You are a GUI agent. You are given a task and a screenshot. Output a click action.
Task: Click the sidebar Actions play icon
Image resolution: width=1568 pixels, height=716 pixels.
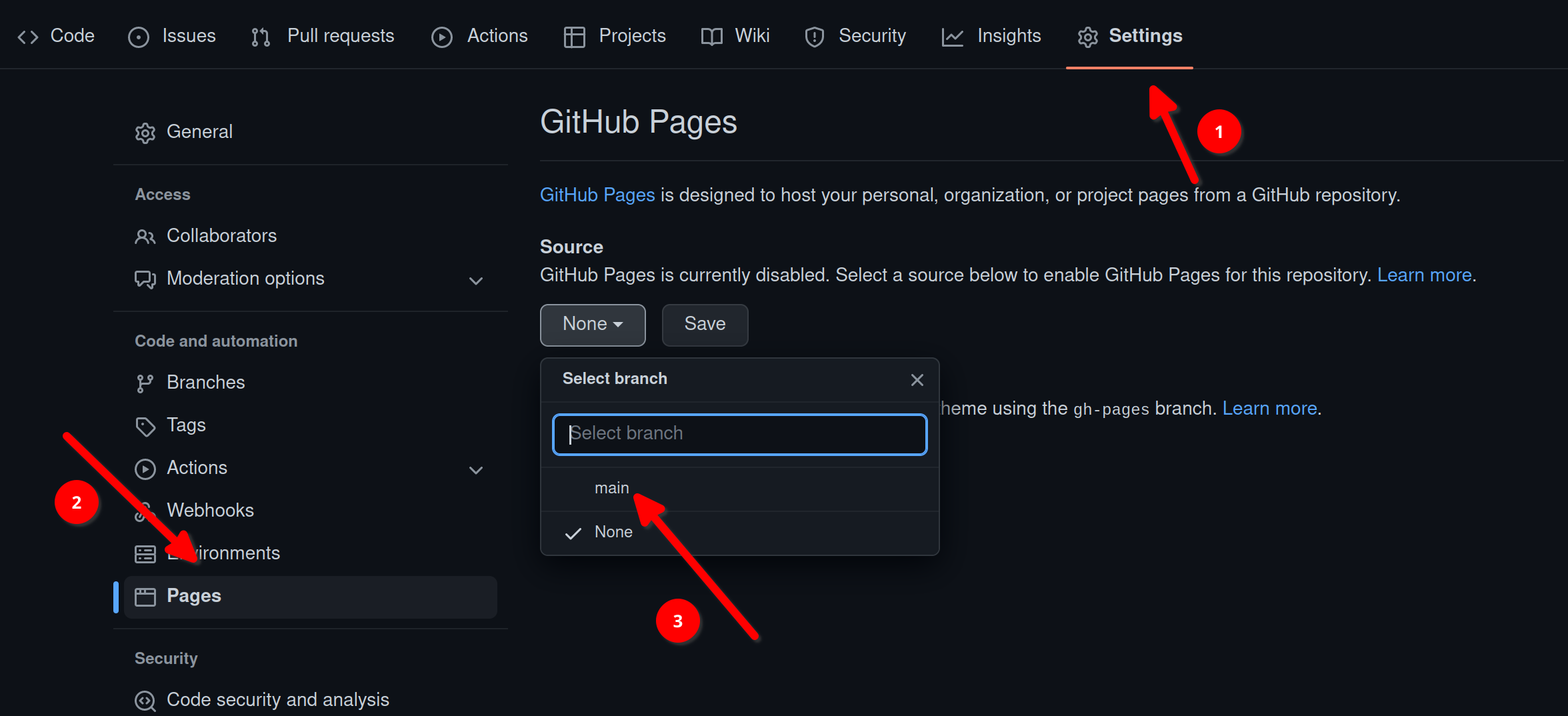pyautogui.click(x=145, y=469)
